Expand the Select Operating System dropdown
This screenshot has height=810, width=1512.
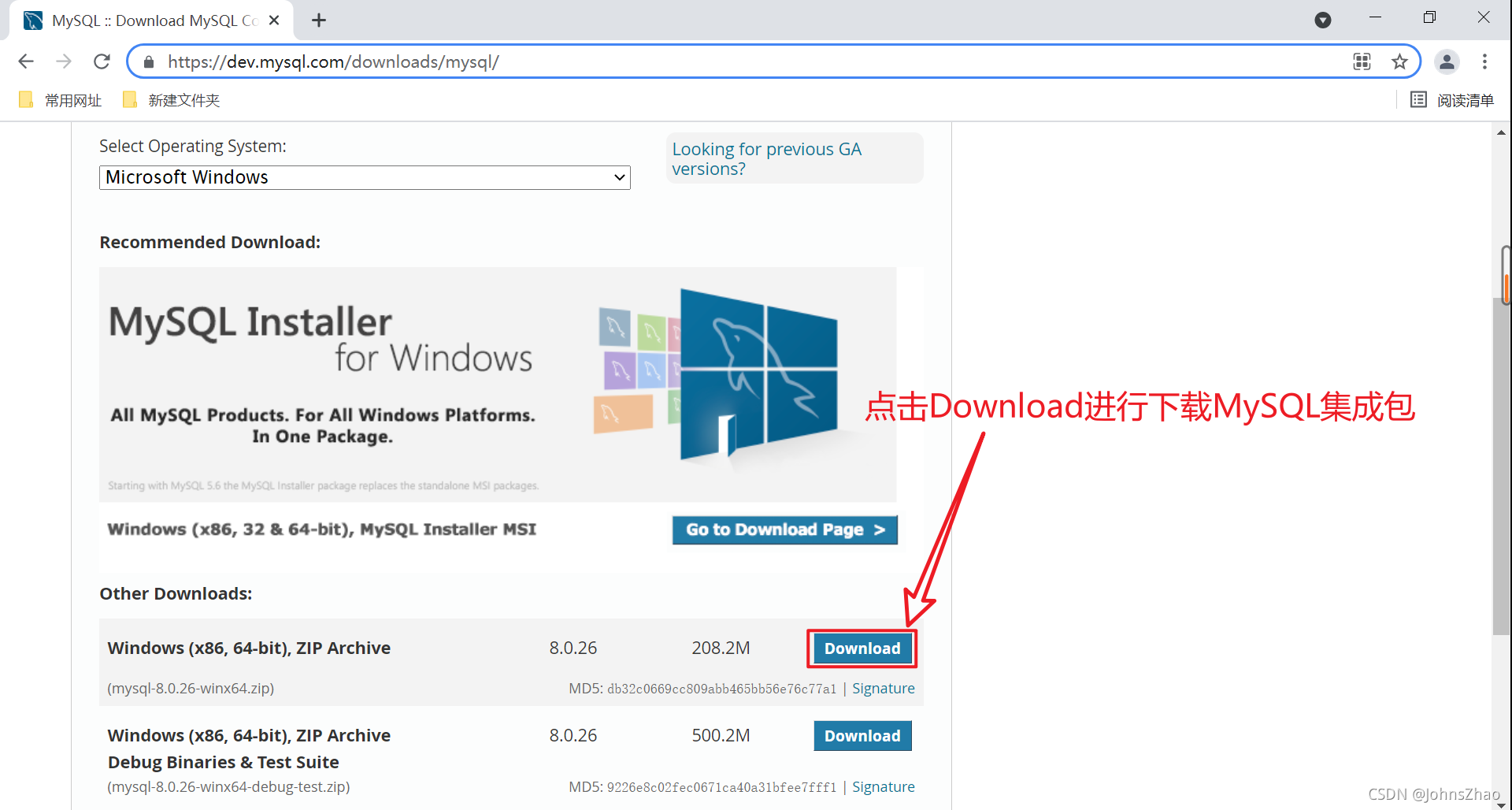(365, 177)
